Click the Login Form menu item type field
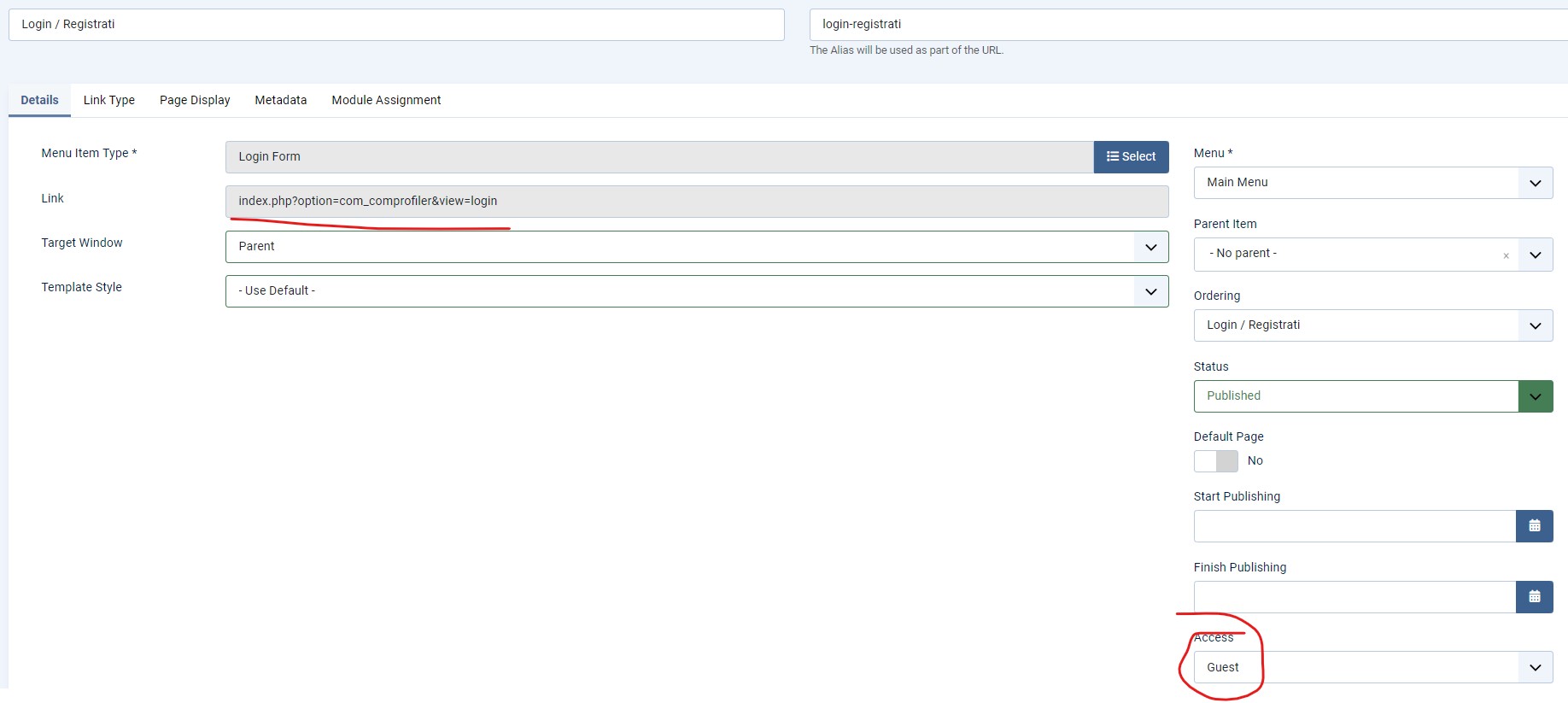Viewport: 1568px width, 703px height. coord(659,157)
